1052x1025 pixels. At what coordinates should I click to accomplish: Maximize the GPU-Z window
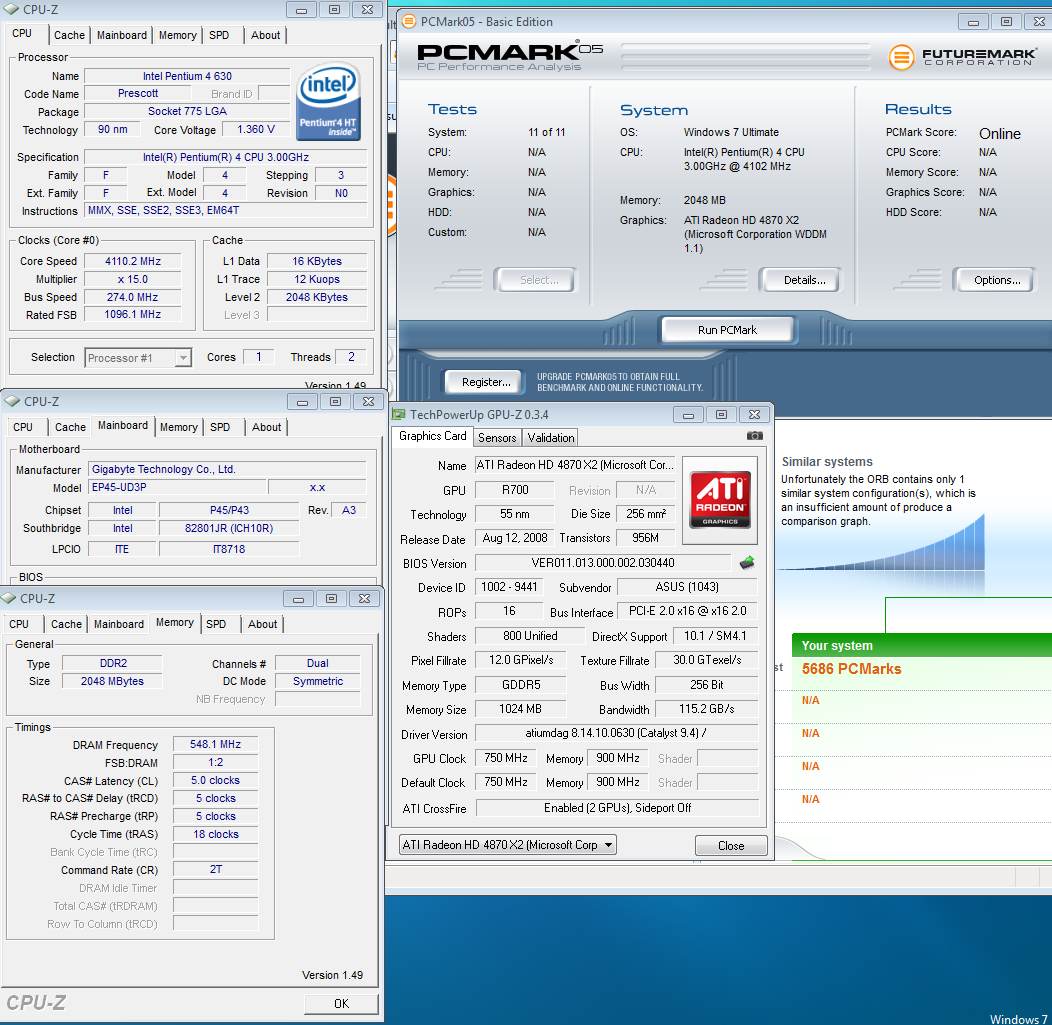coord(721,415)
